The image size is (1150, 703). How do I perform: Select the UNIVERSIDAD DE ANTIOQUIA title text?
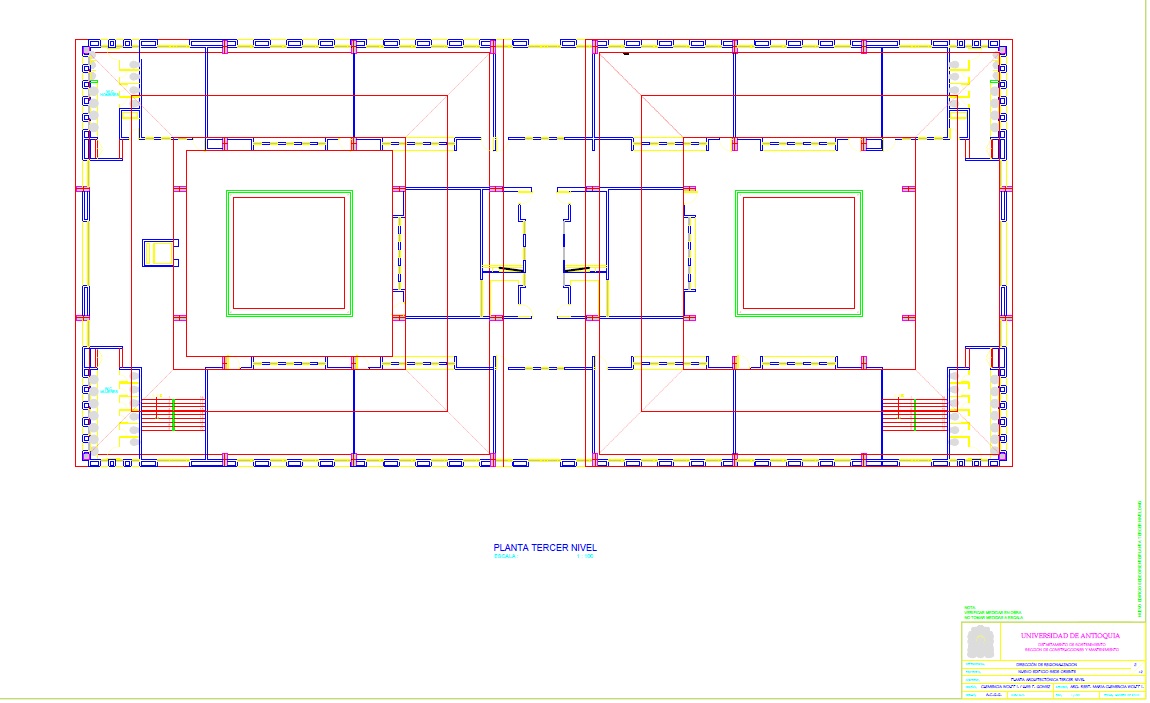(x=1069, y=636)
